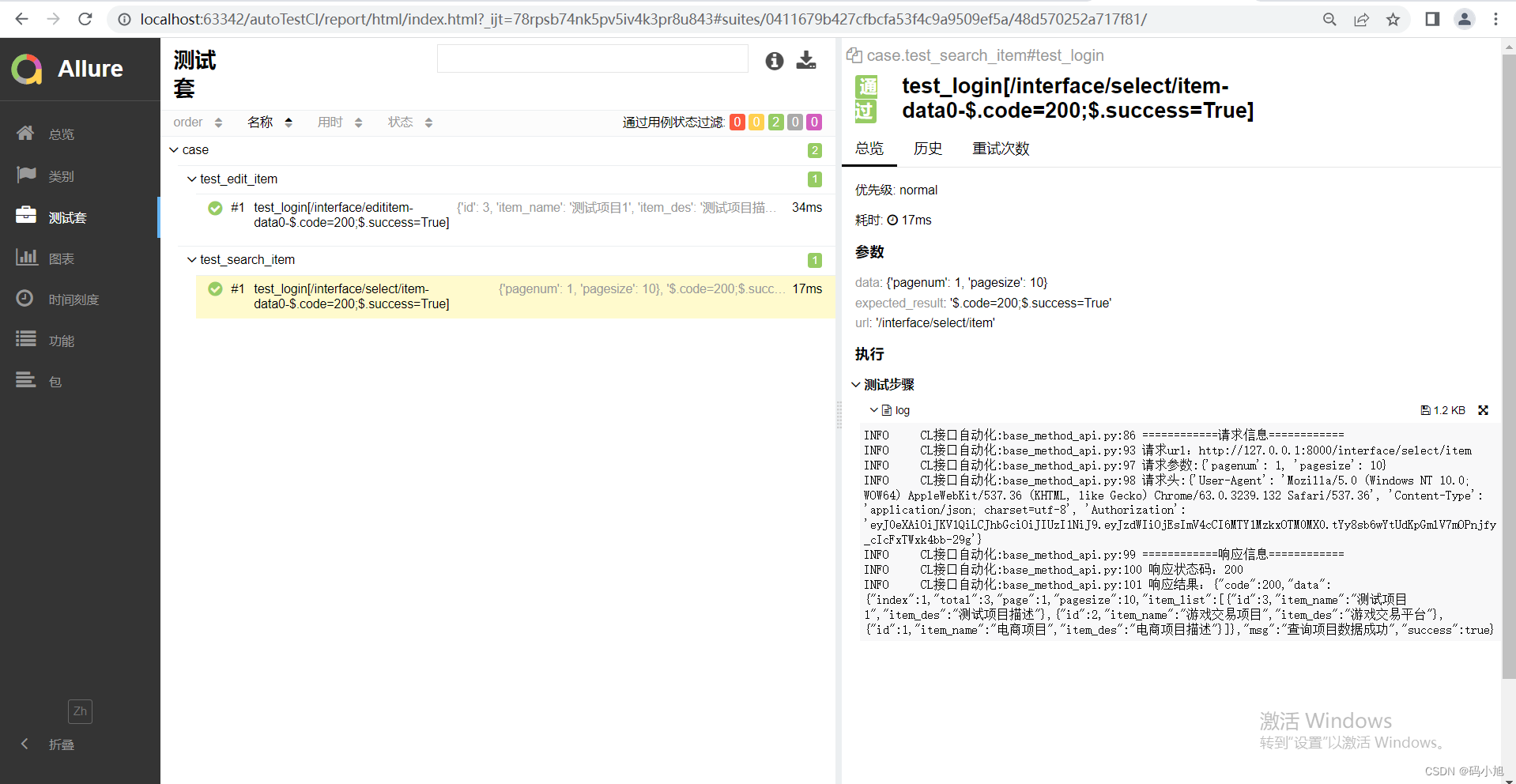The height and width of the screenshot is (784, 1516).
Task: Toggle unknown status filter (purple 0)
Action: click(x=814, y=122)
